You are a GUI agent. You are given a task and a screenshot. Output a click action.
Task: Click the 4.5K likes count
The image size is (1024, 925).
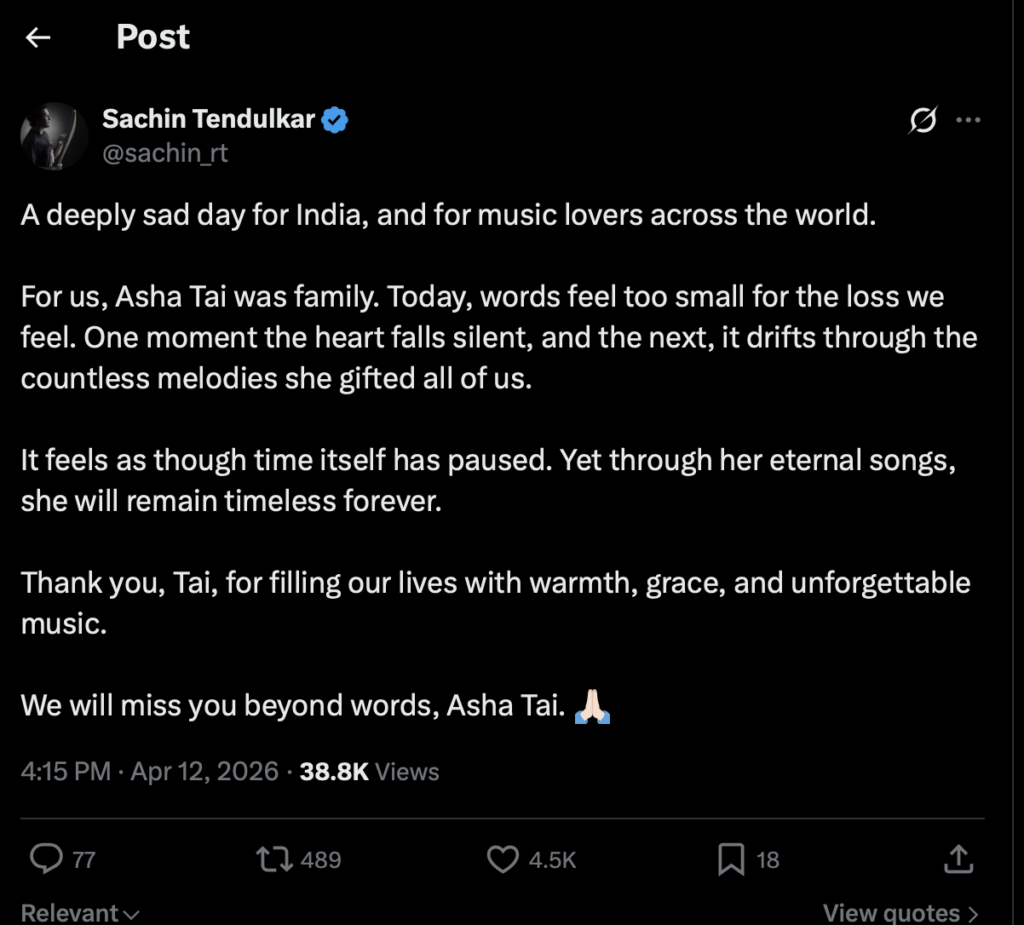coord(552,859)
